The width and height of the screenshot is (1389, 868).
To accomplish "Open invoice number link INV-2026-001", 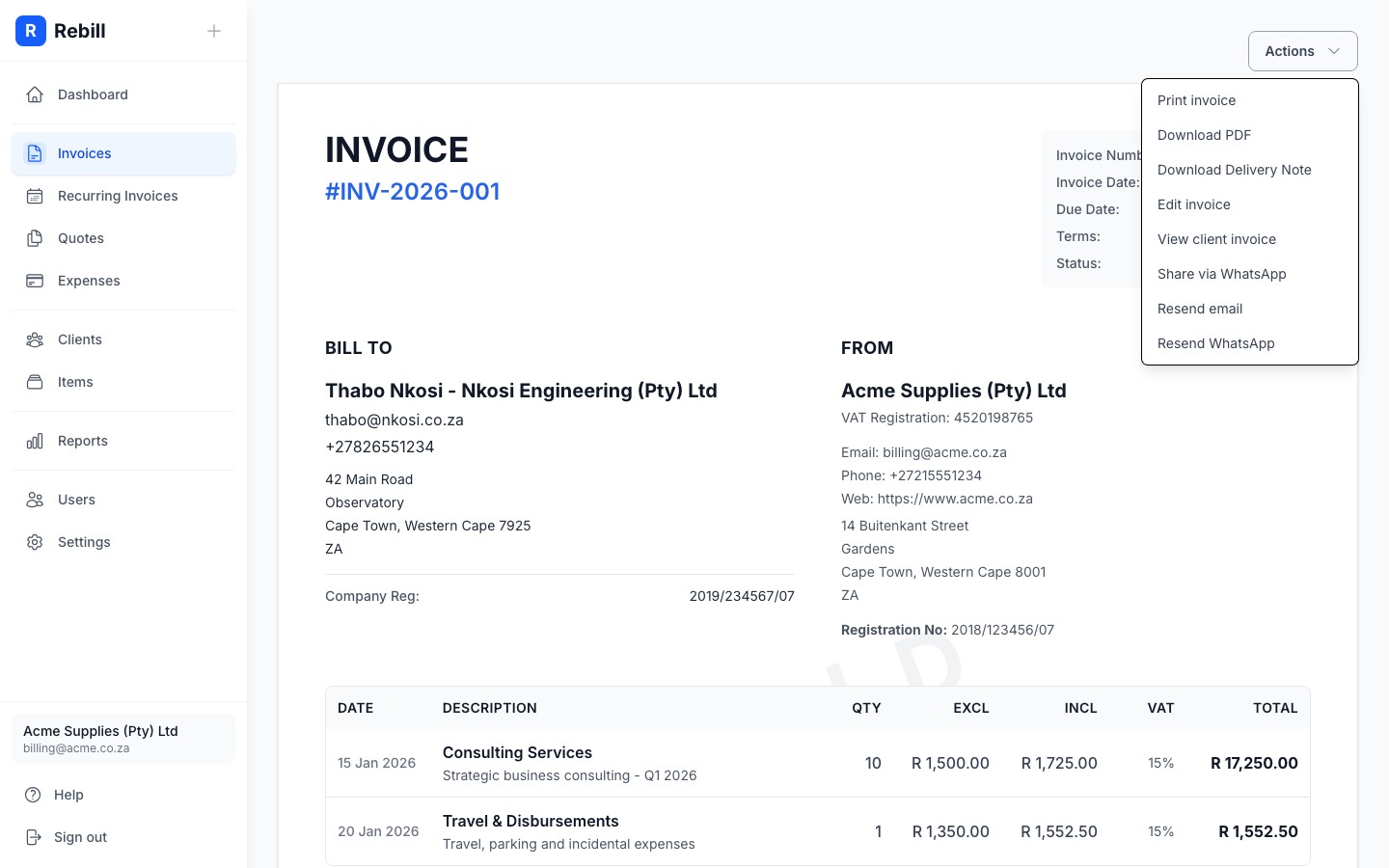I will [x=412, y=191].
